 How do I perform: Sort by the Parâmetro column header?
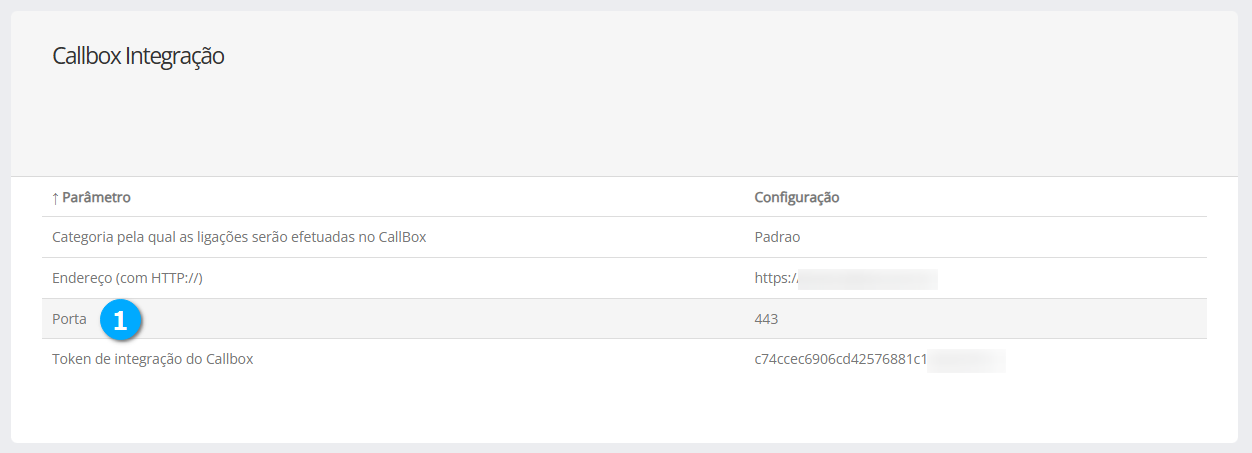click(96, 198)
